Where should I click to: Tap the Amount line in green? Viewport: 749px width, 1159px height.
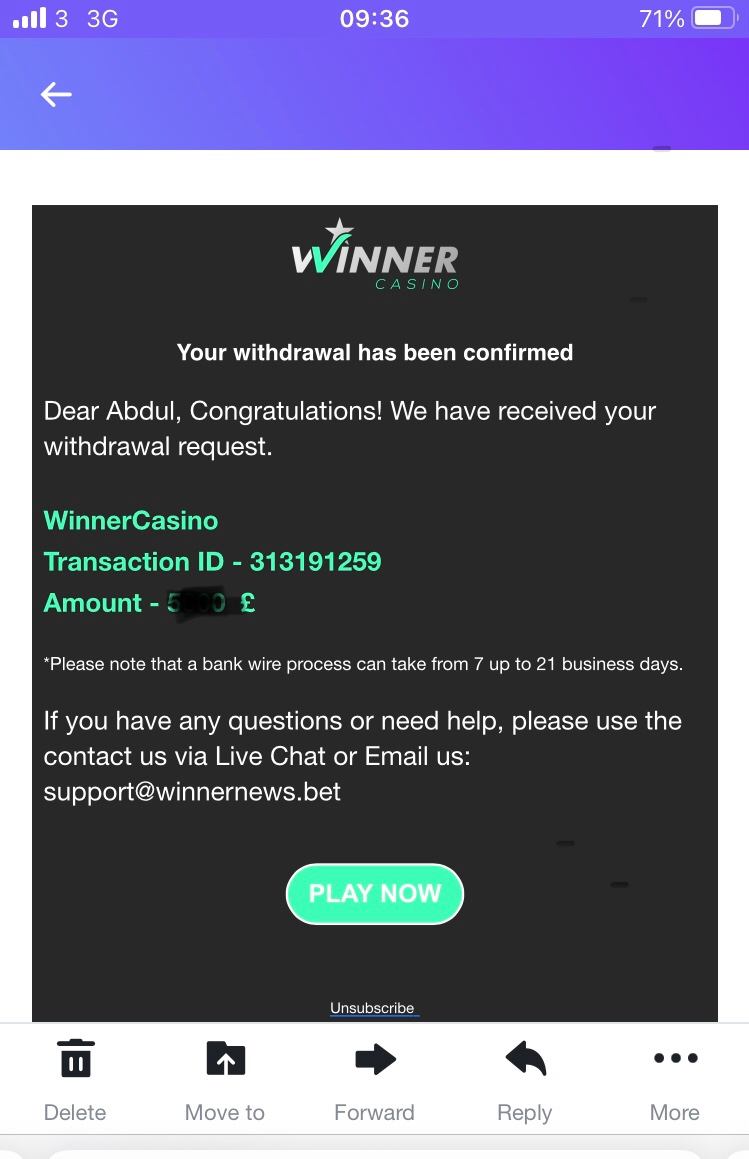click(149, 603)
